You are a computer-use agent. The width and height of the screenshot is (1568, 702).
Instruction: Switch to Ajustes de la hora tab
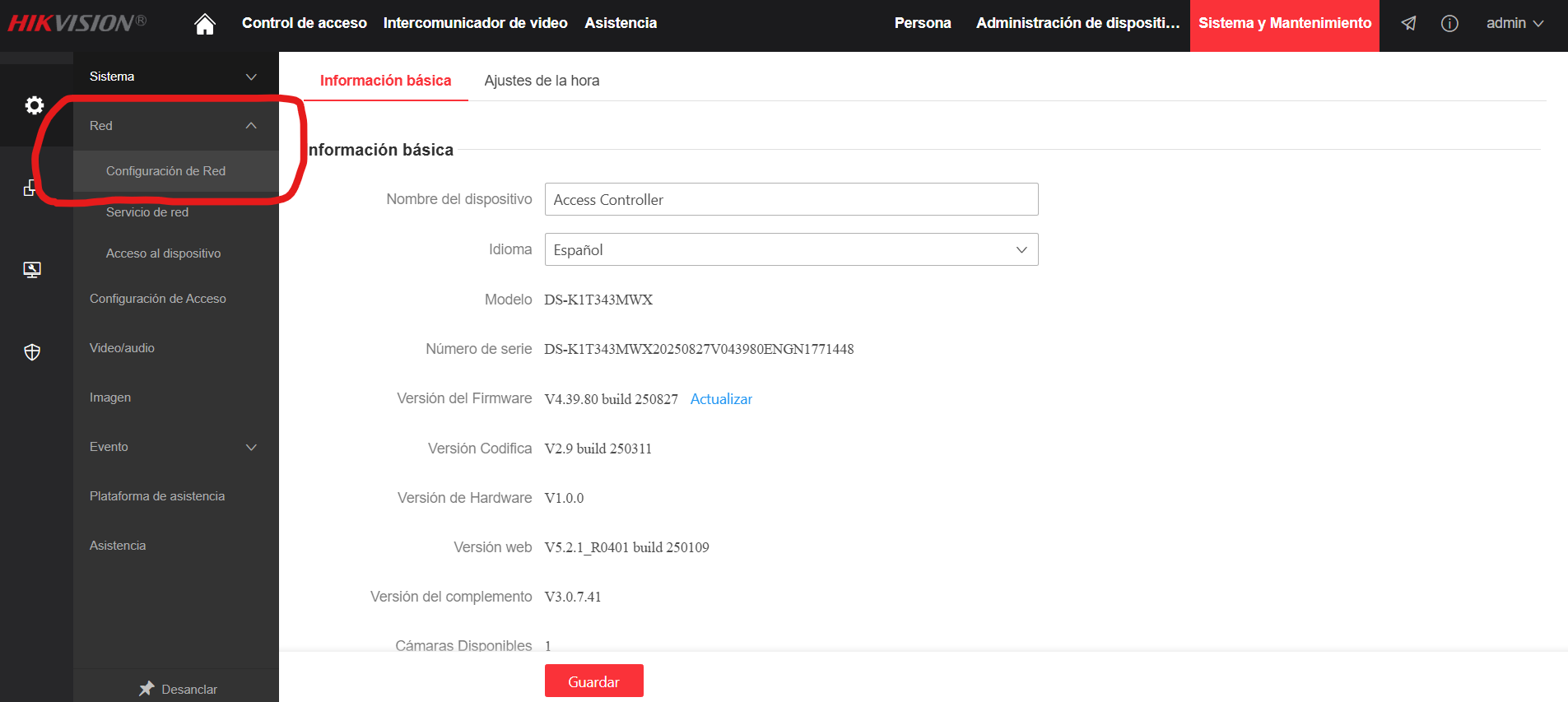coord(542,81)
